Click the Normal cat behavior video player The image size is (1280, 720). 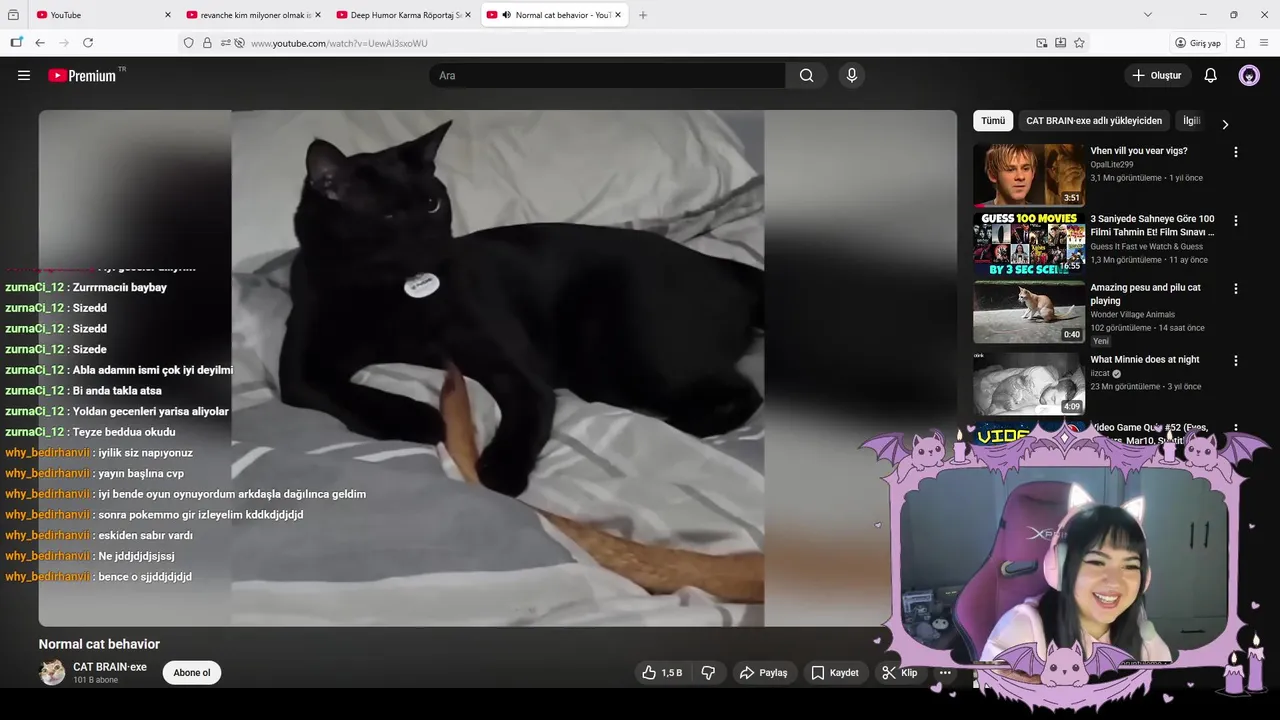click(498, 368)
